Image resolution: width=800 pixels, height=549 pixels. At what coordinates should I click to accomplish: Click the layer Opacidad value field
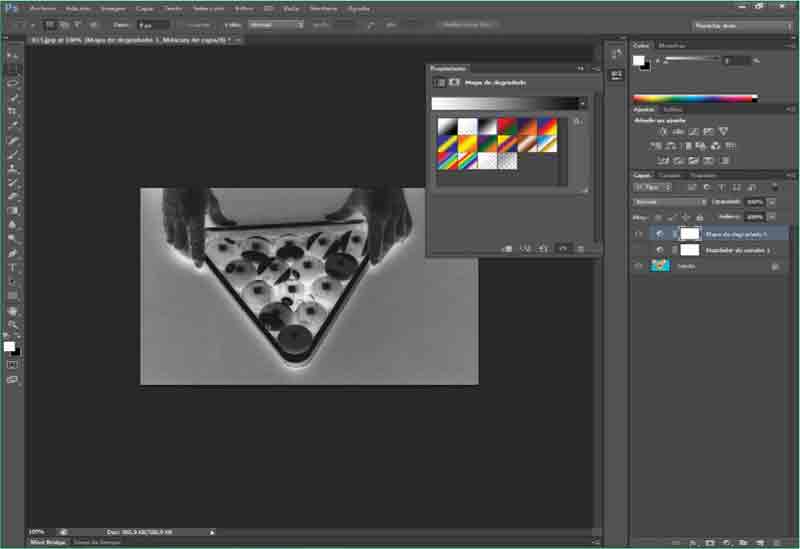click(754, 202)
